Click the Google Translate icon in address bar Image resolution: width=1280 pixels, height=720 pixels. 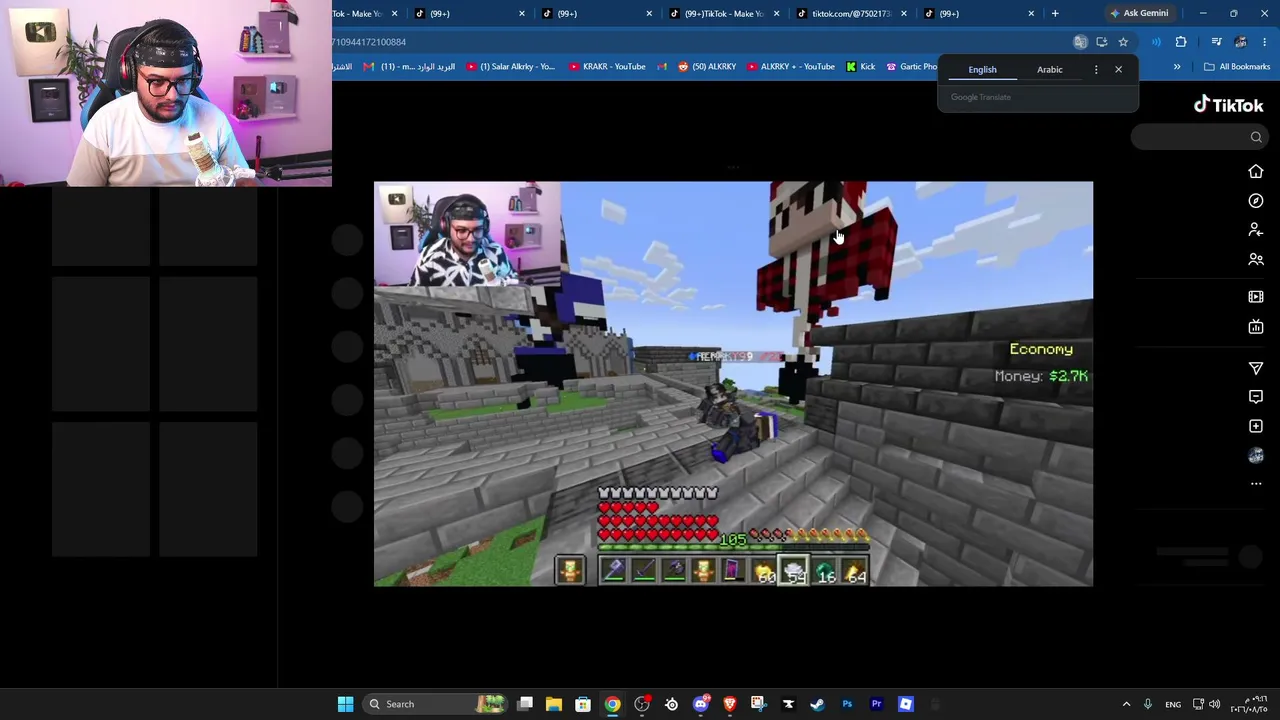1080,42
